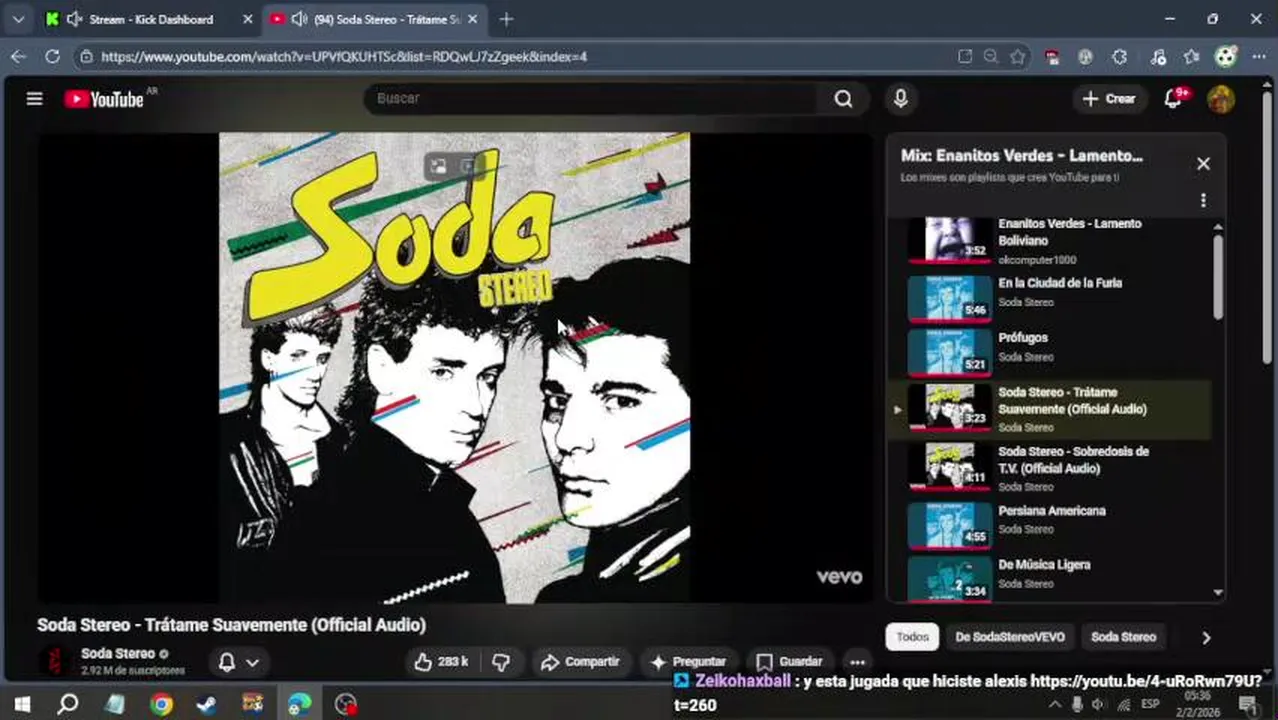1278x720 pixels.
Task: Click the playlist scrollbar down arrow
Action: point(1217,592)
